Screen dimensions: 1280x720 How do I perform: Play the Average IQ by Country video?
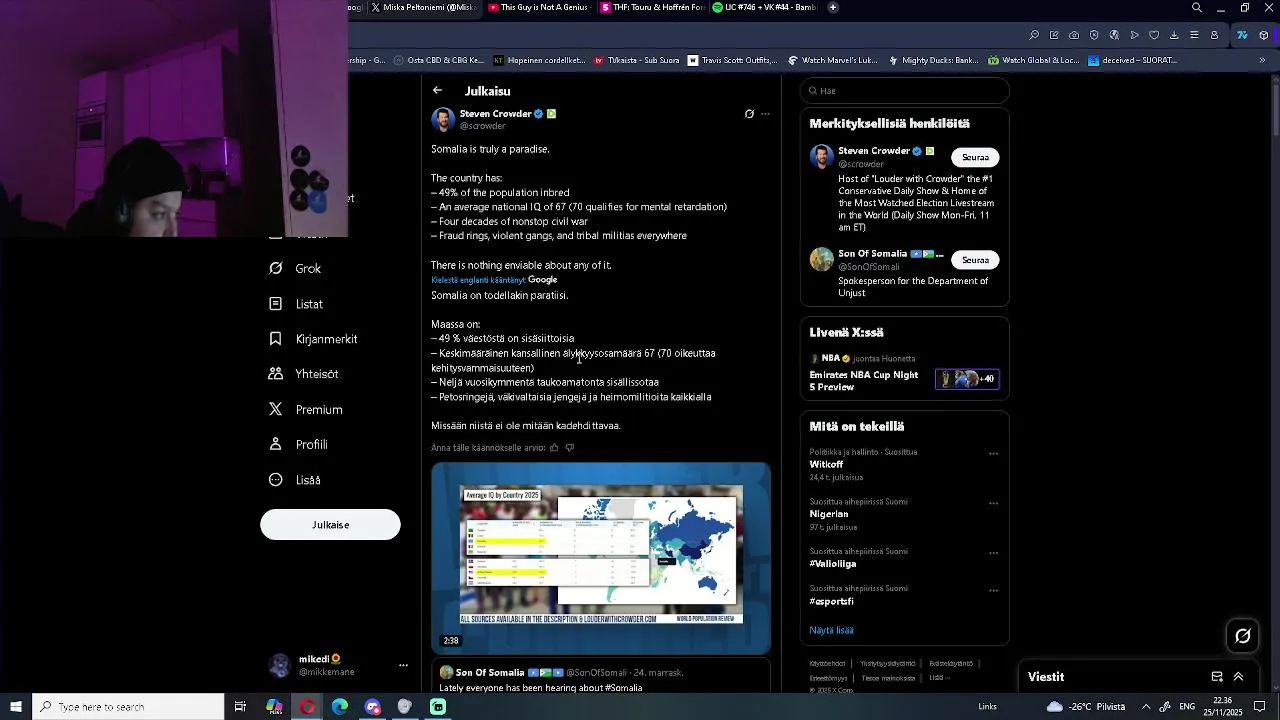pos(601,558)
